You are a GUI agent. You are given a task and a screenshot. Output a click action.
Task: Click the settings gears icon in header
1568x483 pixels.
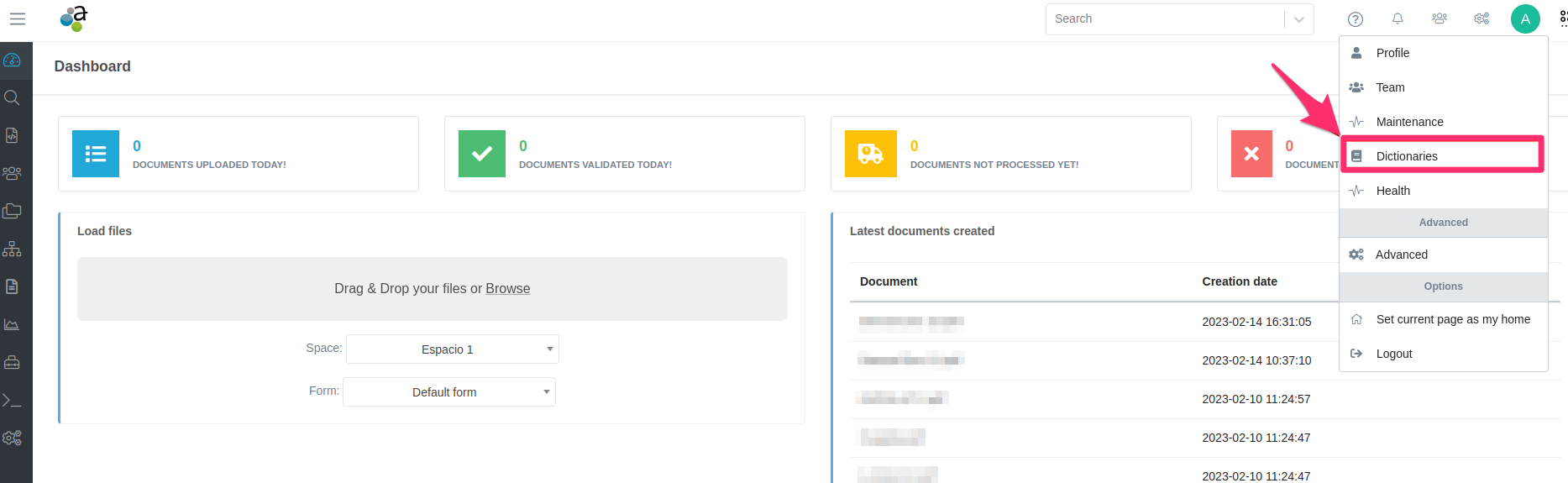click(x=1481, y=18)
